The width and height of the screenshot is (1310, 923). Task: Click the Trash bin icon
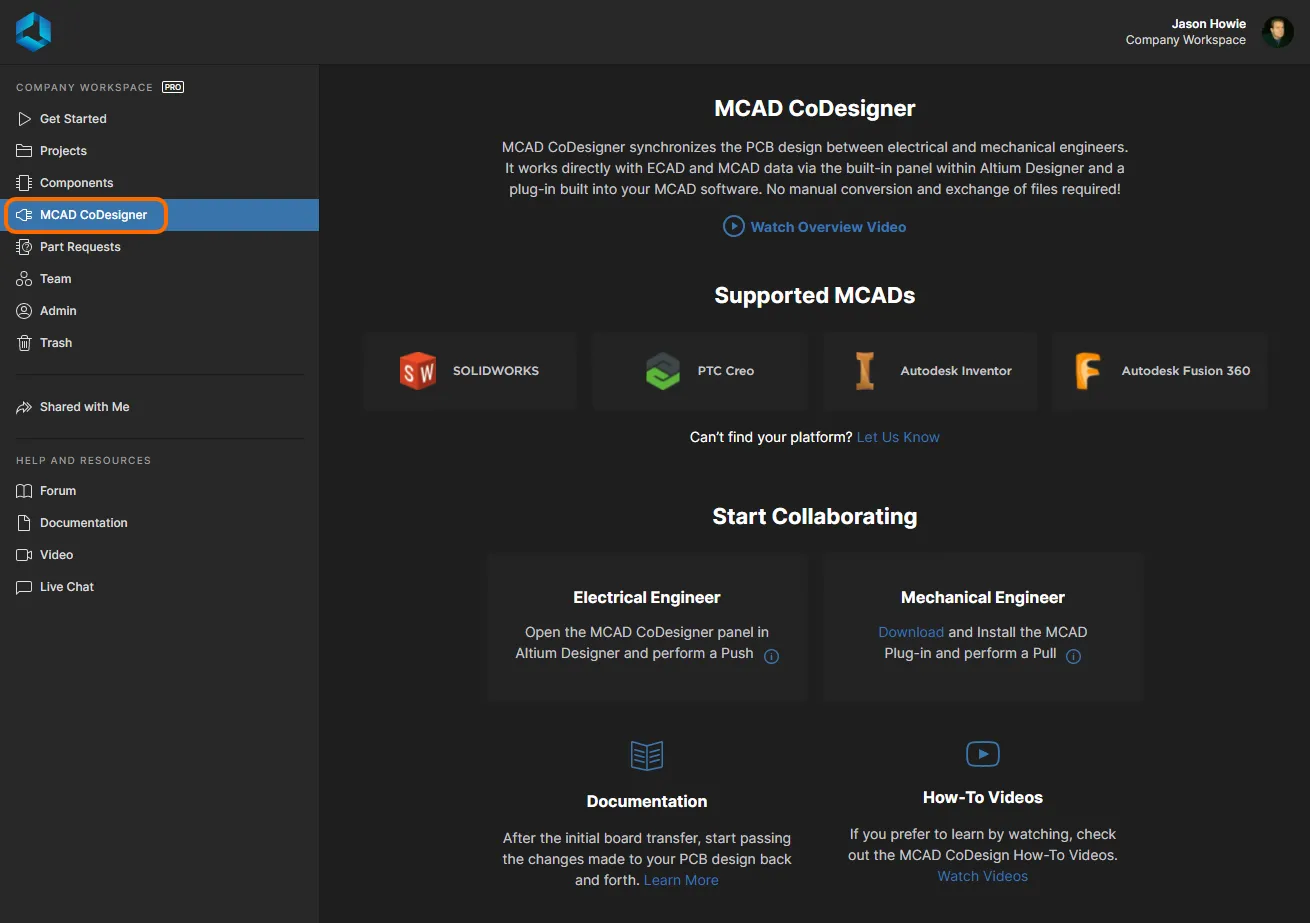[x=24, y=343]
